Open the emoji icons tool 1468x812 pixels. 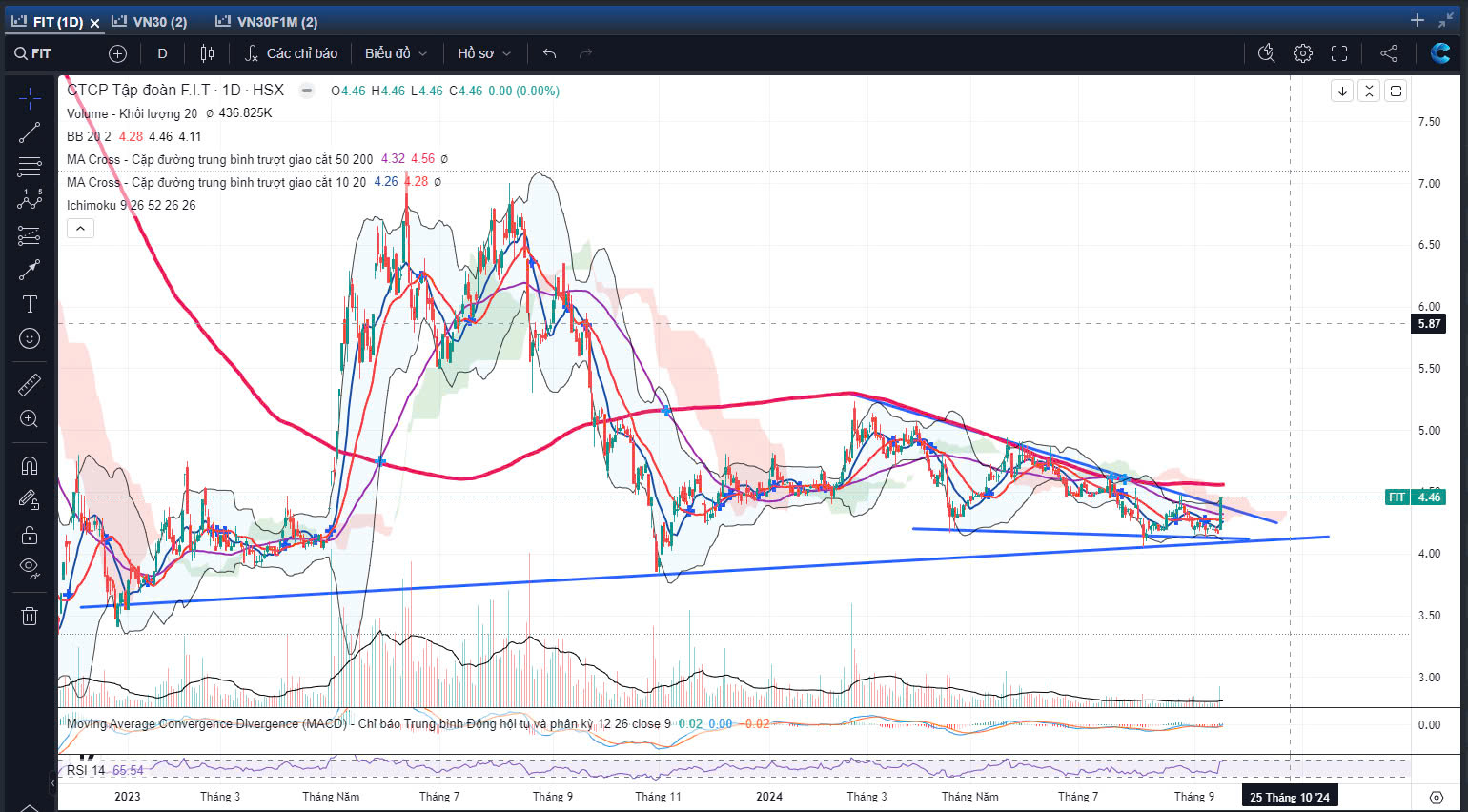point(30,338)
